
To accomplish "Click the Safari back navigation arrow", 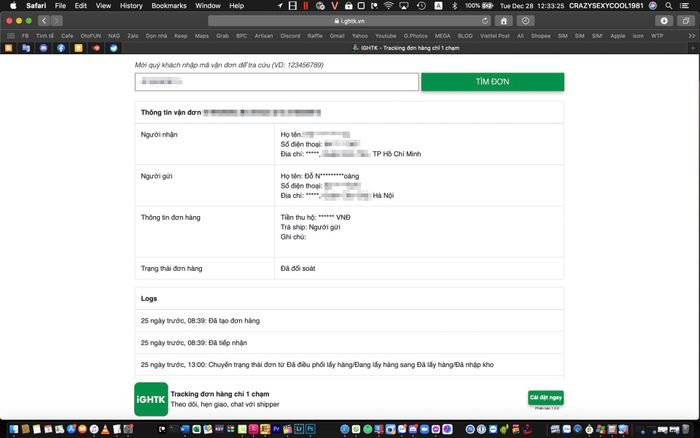I will pos(44,20).
